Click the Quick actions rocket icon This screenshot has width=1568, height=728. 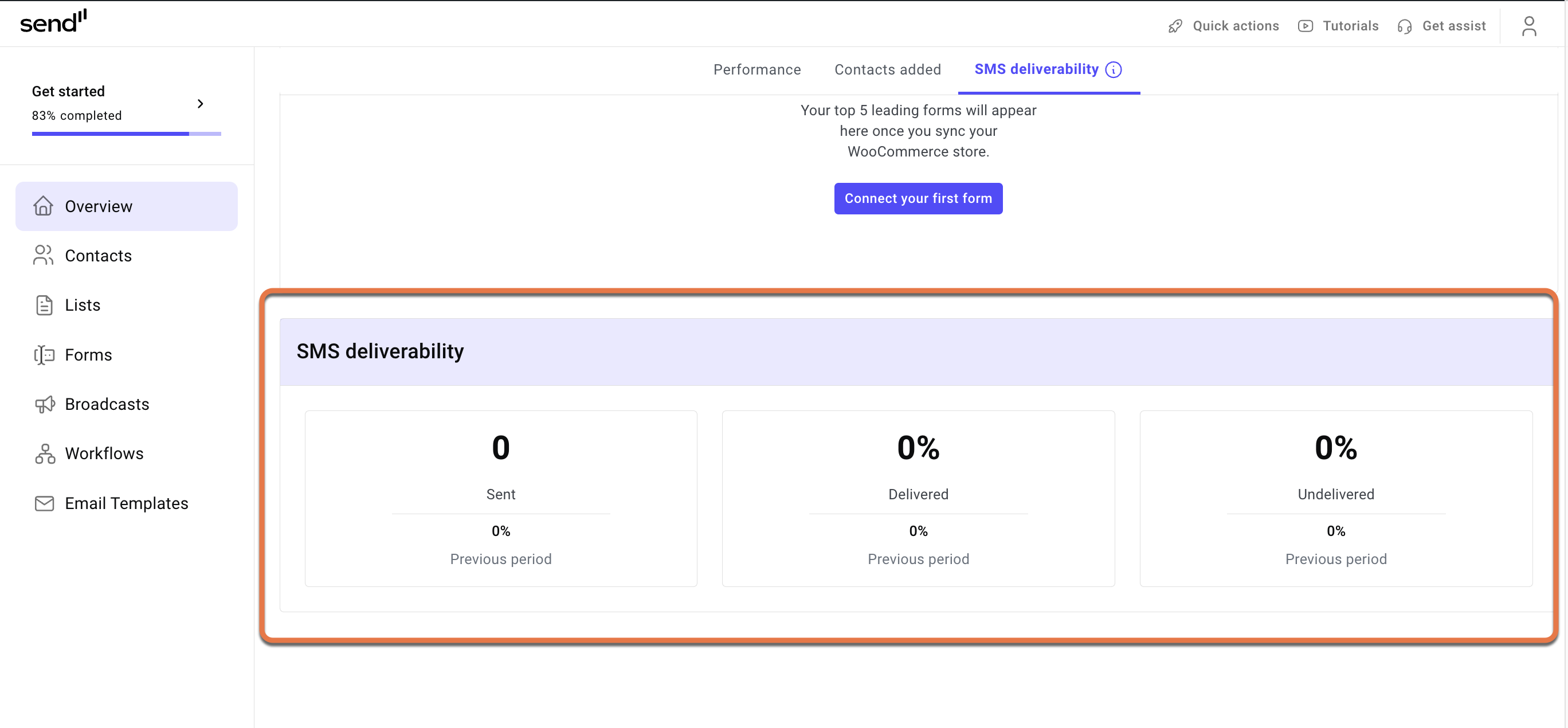(1175, 26)
